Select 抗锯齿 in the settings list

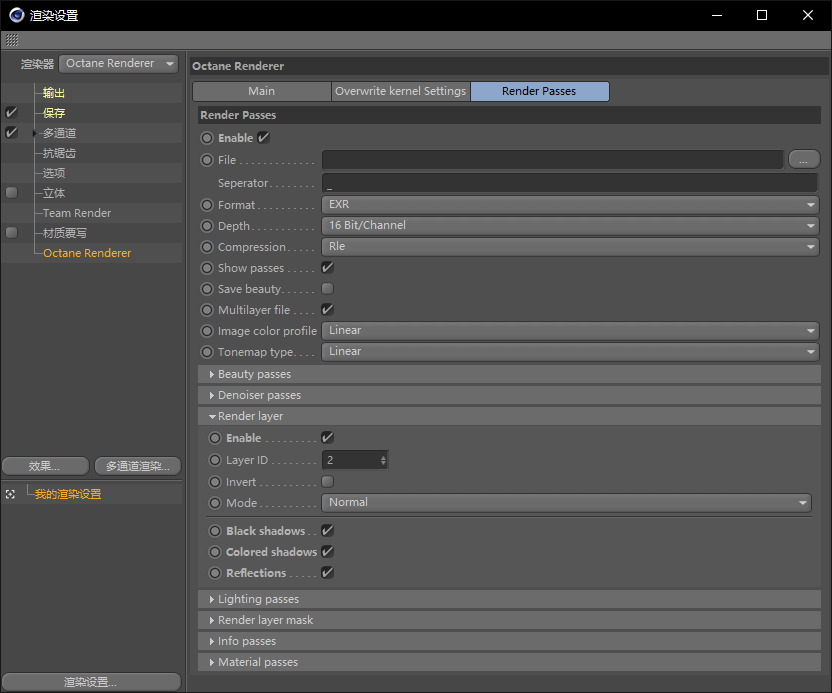(x=59, y=153)
